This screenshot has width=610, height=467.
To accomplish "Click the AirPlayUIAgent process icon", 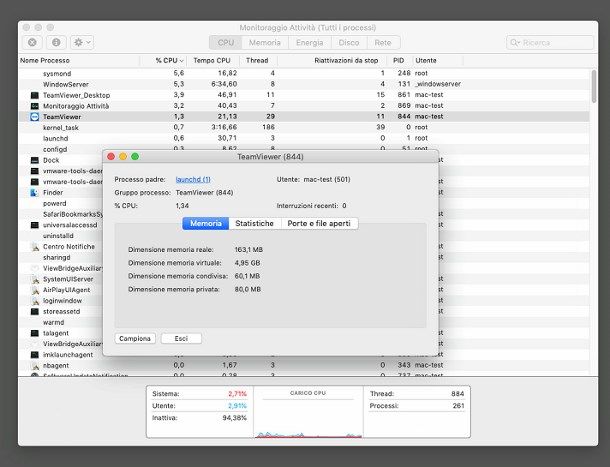I will pos(35,290).
